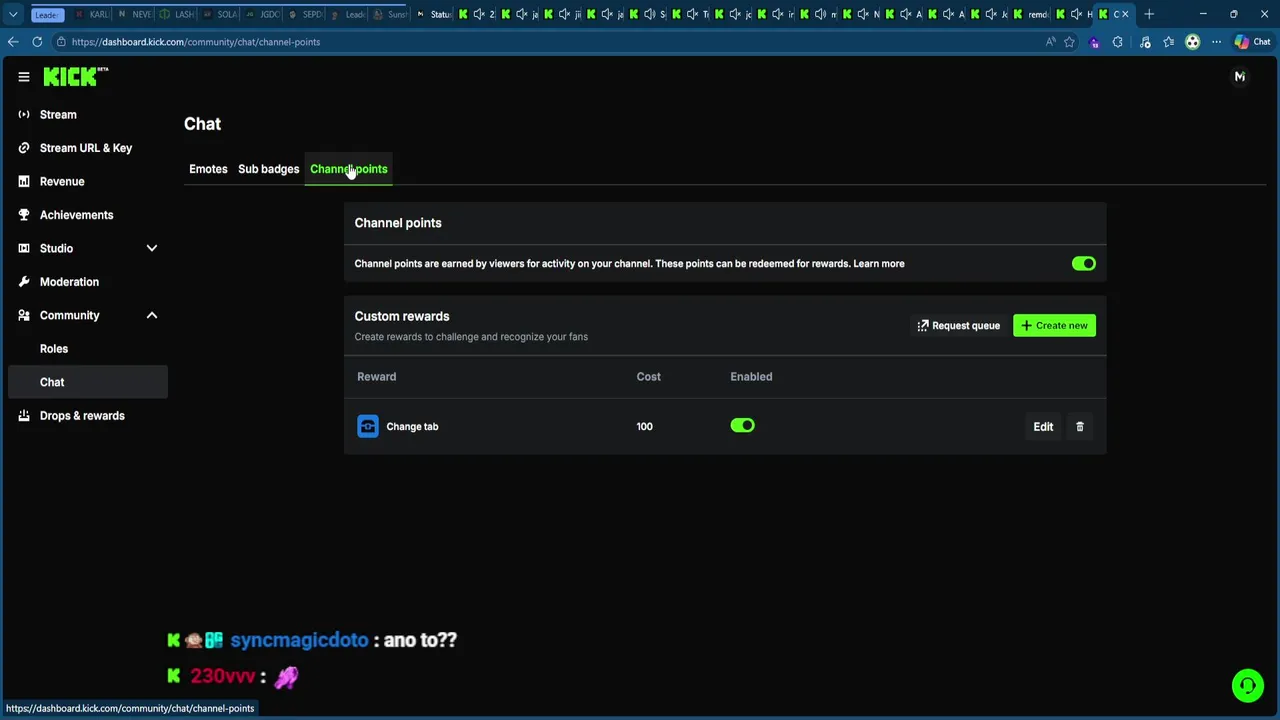The image size is (1280, 720).
Task: Open Roles under Community
Action: pyautogui.click(x=54, y=349)
